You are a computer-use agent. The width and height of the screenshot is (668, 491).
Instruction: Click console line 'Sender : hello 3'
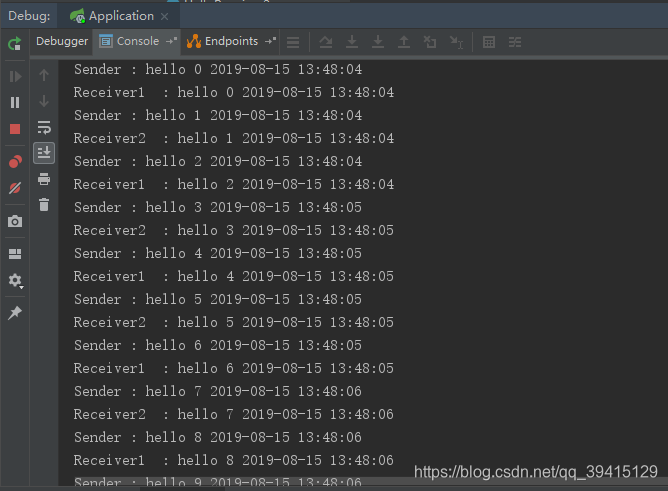click(x=218, y=207)
